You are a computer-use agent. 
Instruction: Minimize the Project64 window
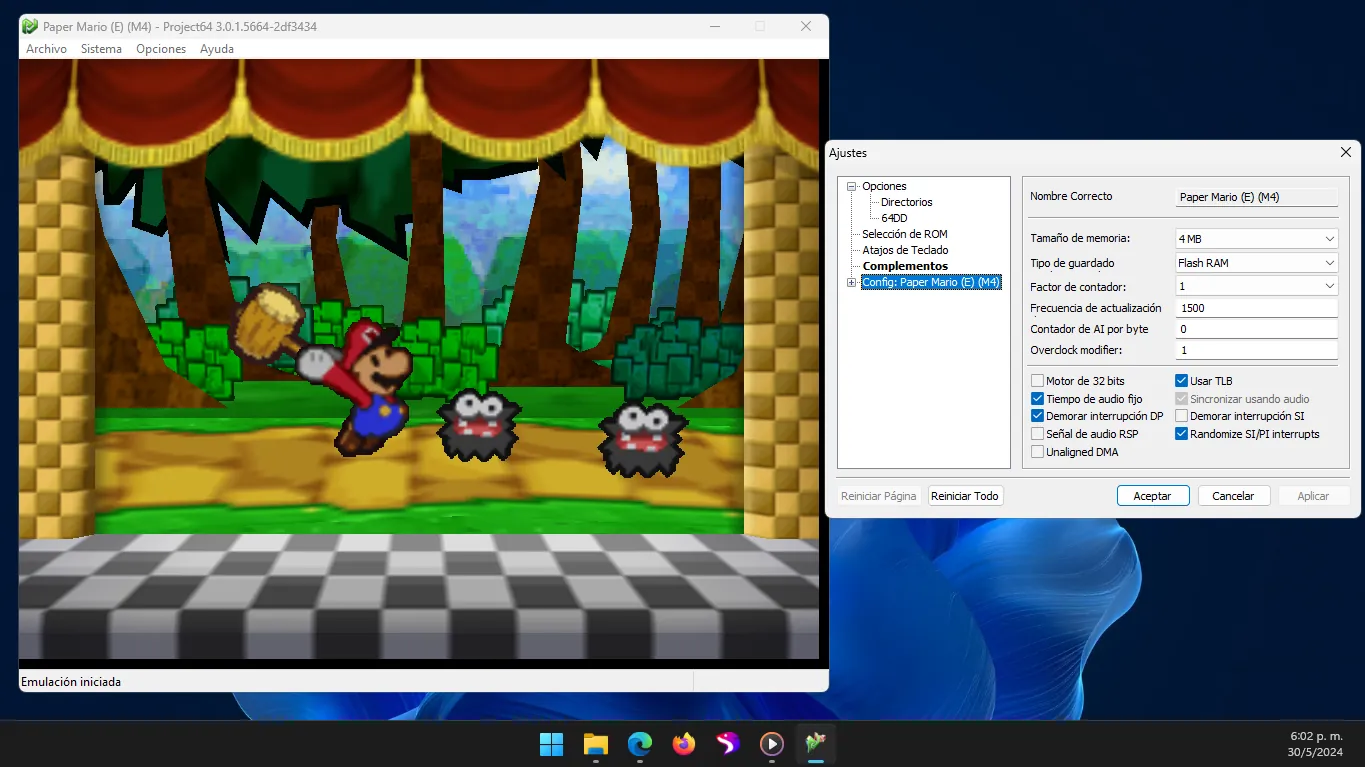click(714, 27)
